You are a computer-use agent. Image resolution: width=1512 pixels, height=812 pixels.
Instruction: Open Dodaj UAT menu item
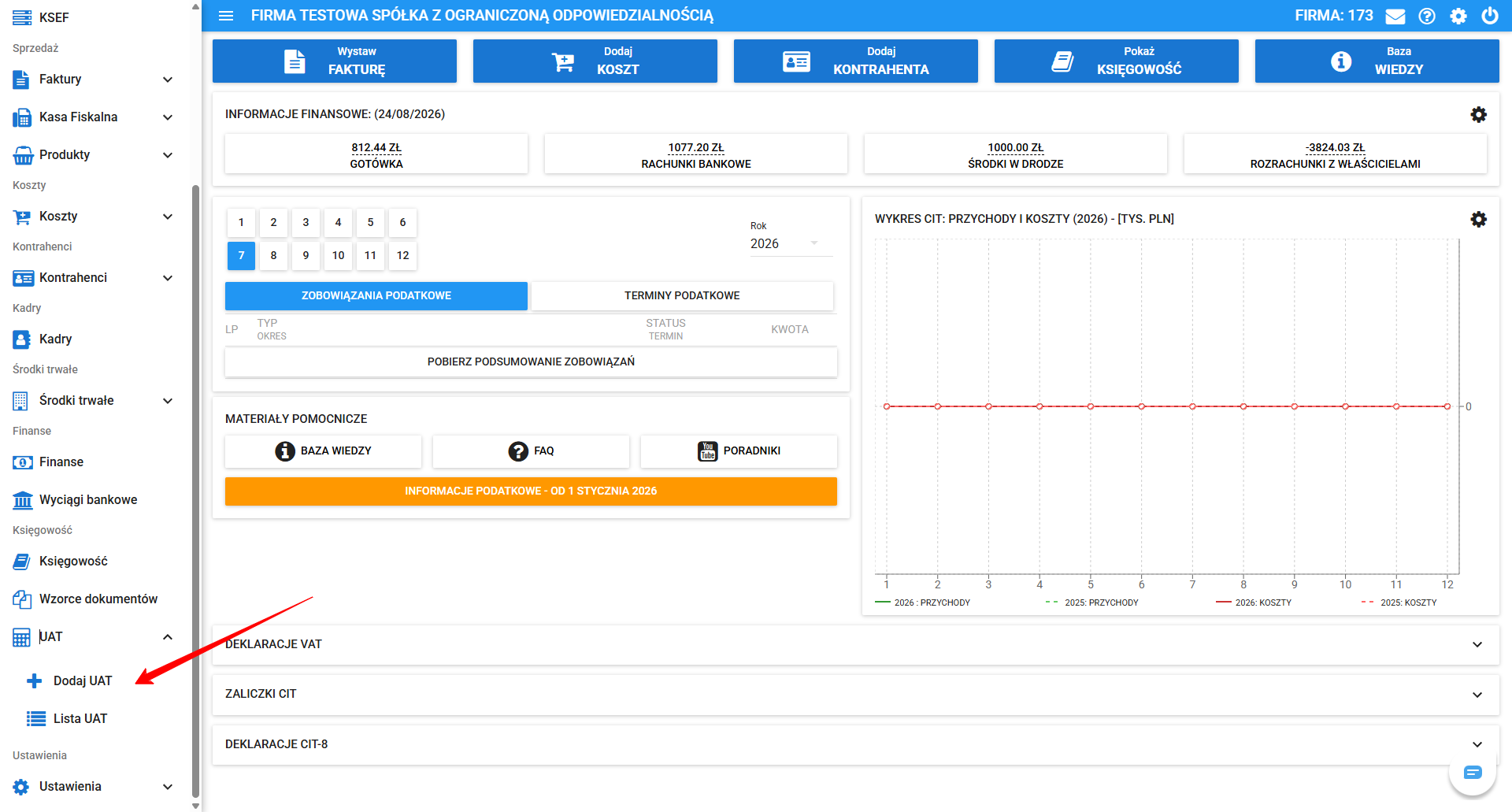pyautogui.click(x=83, y=681)
